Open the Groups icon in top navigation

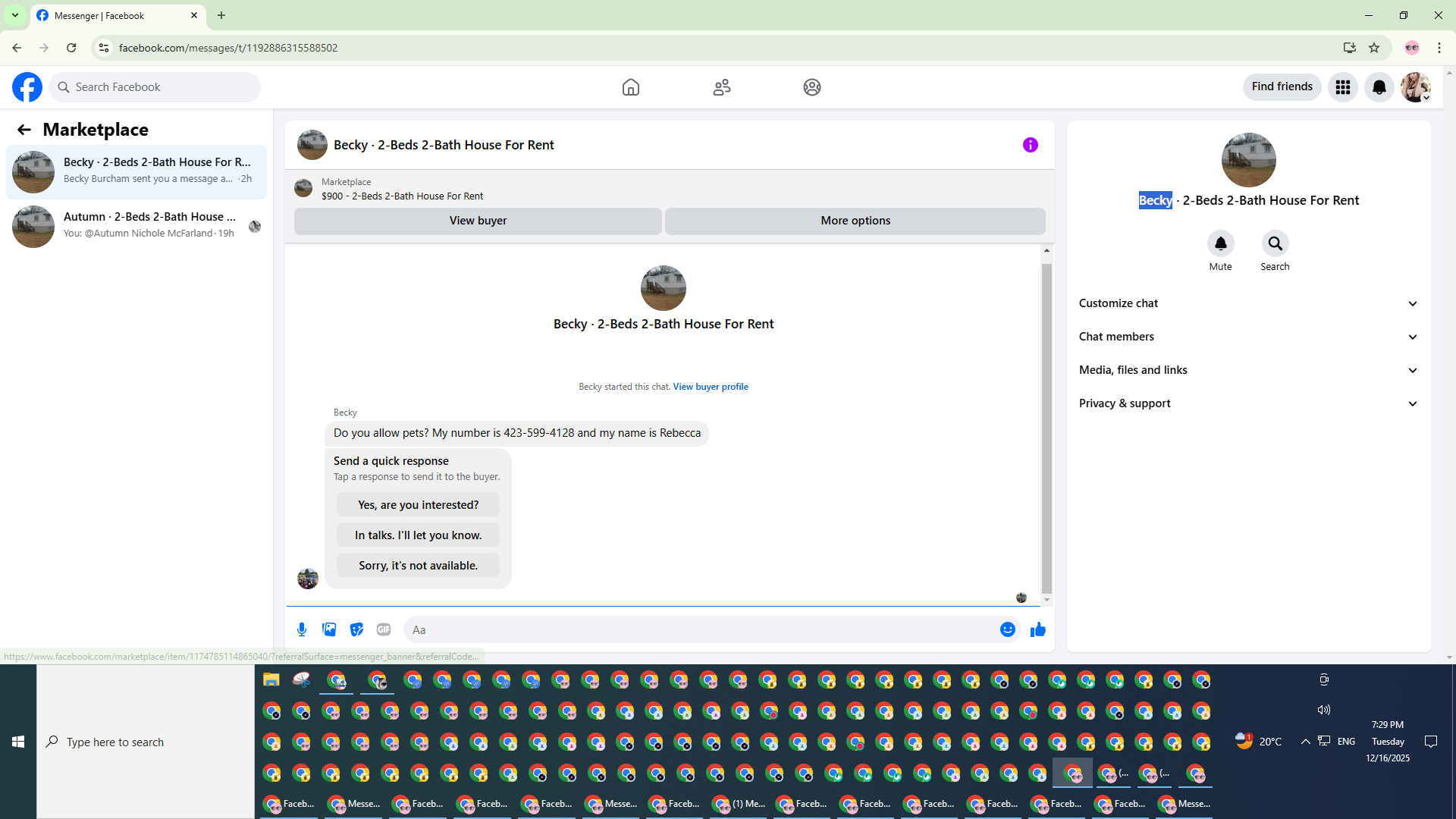tap(812, 87)
